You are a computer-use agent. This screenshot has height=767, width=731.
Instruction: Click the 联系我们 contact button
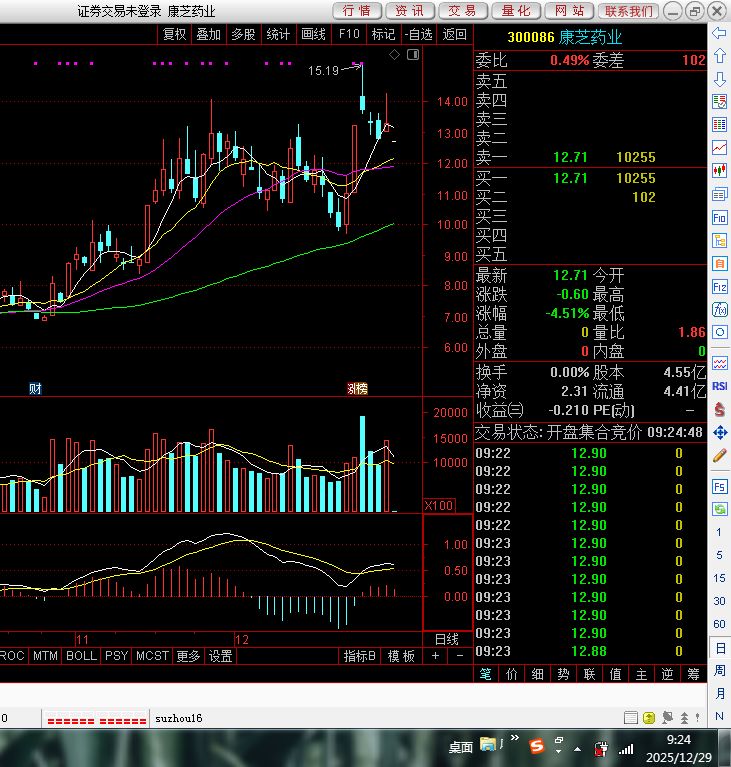[x=628, y=11]
